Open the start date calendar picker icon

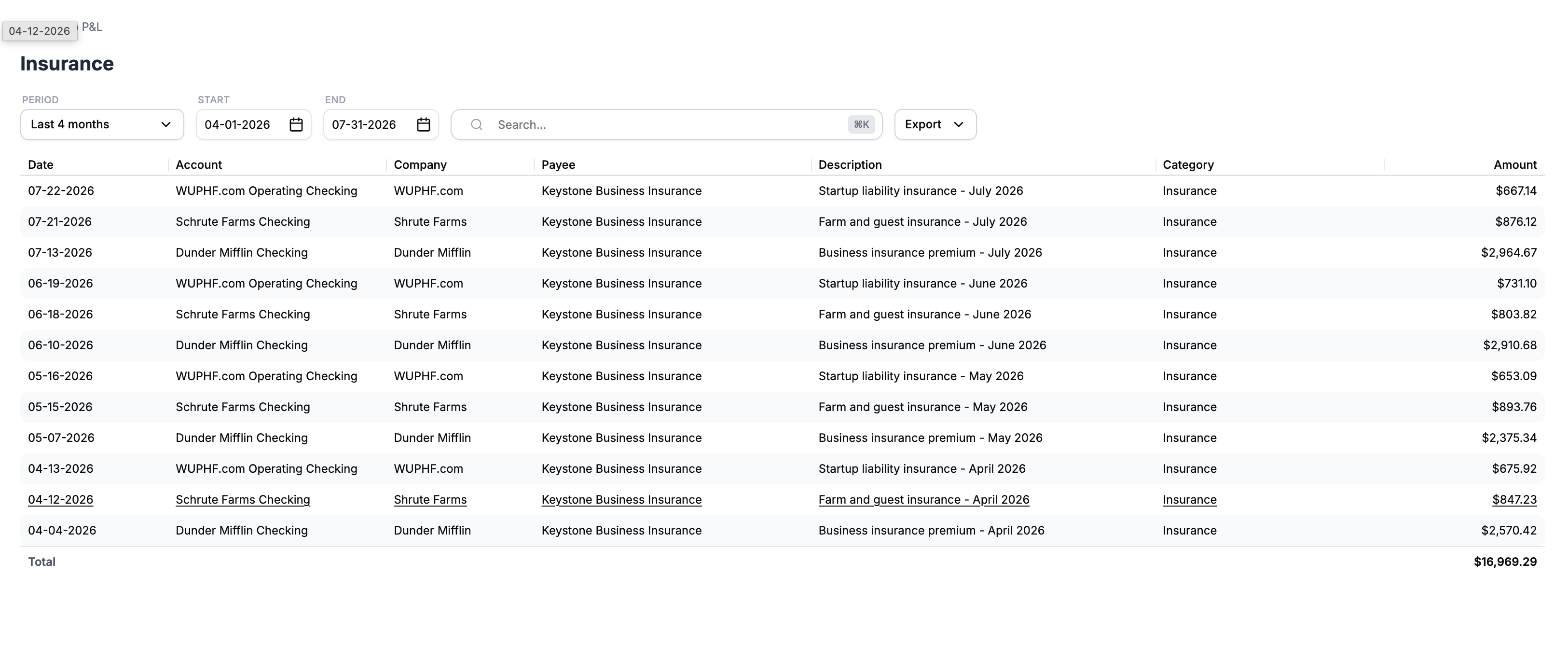coord(296,125)
